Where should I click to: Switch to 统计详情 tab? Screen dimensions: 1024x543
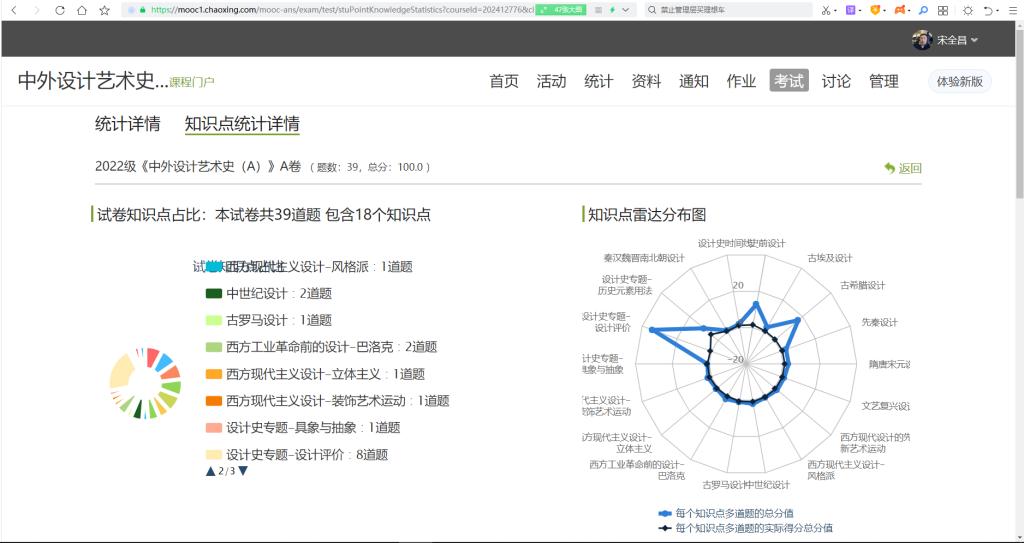[x=127, y=125]
